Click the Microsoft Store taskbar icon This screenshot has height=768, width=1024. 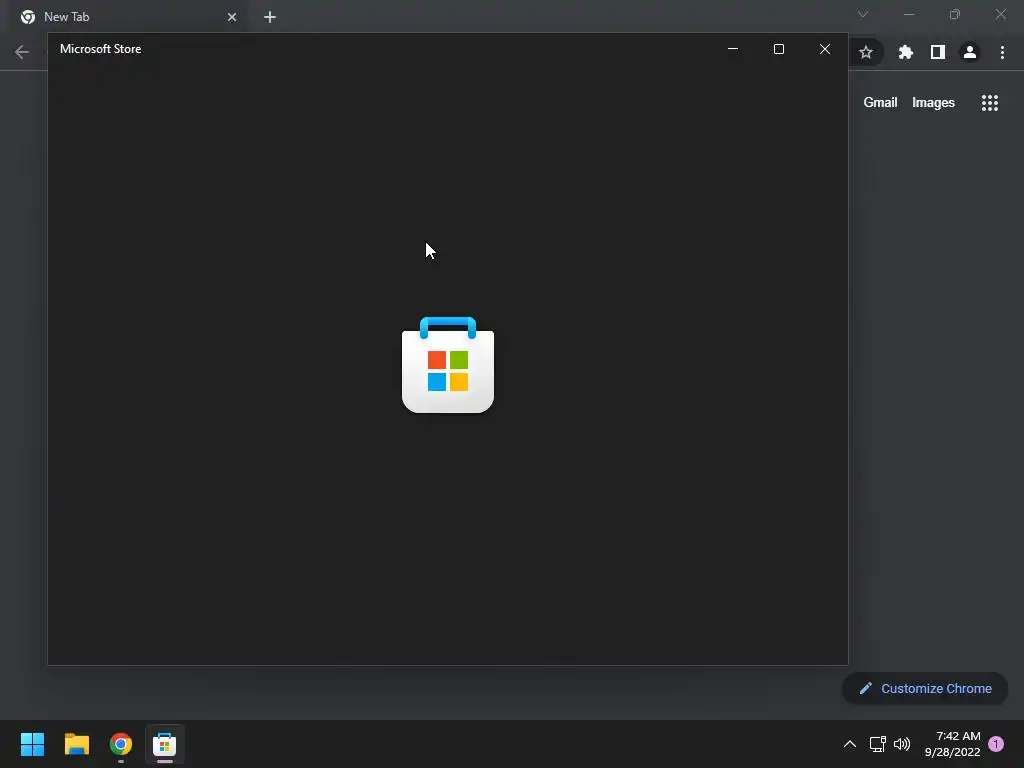[165, 744]
